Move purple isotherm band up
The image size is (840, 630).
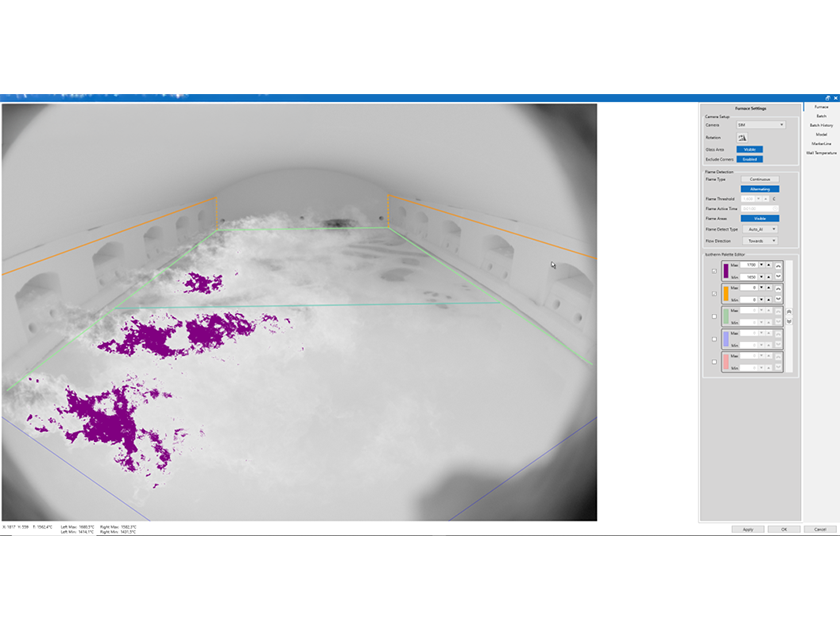point(778,266)
